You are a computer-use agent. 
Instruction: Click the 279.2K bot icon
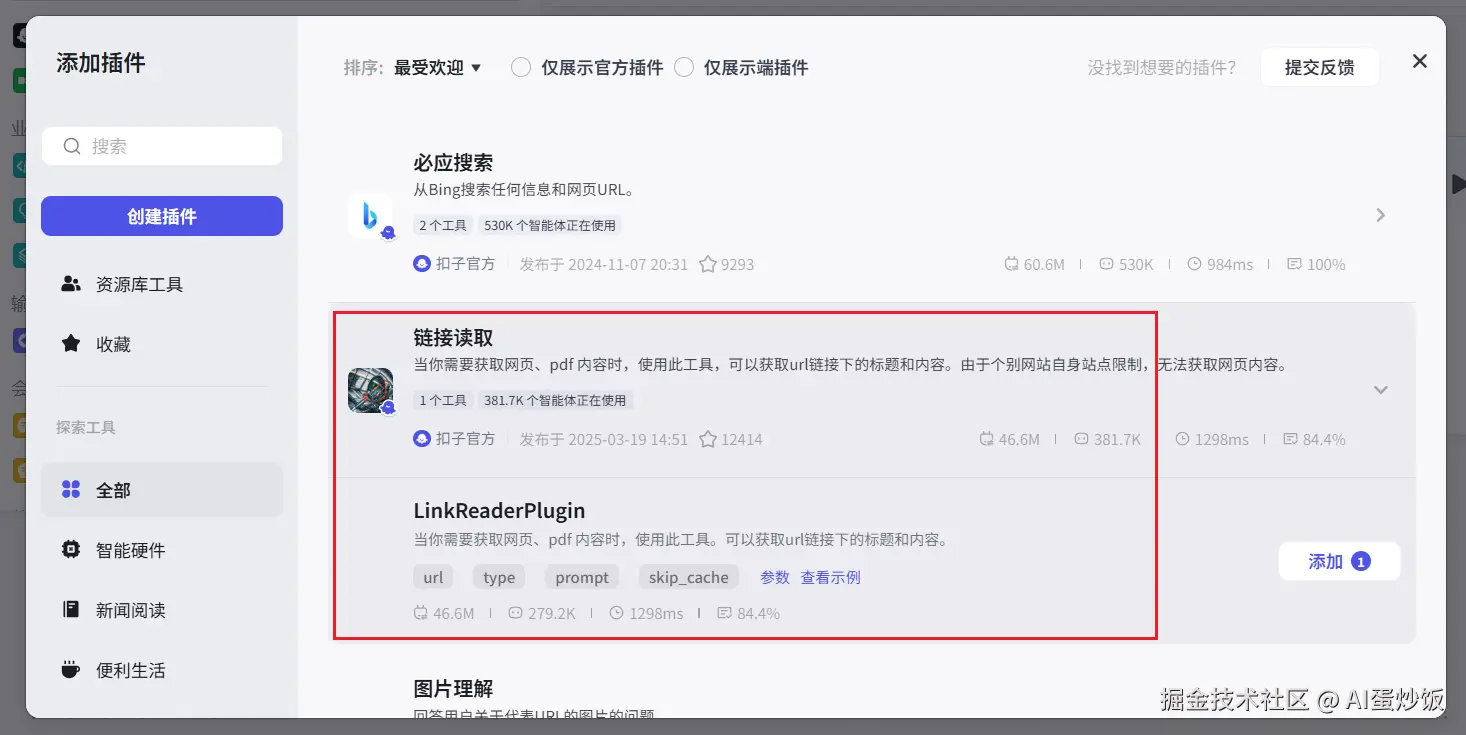pos(515,613)
